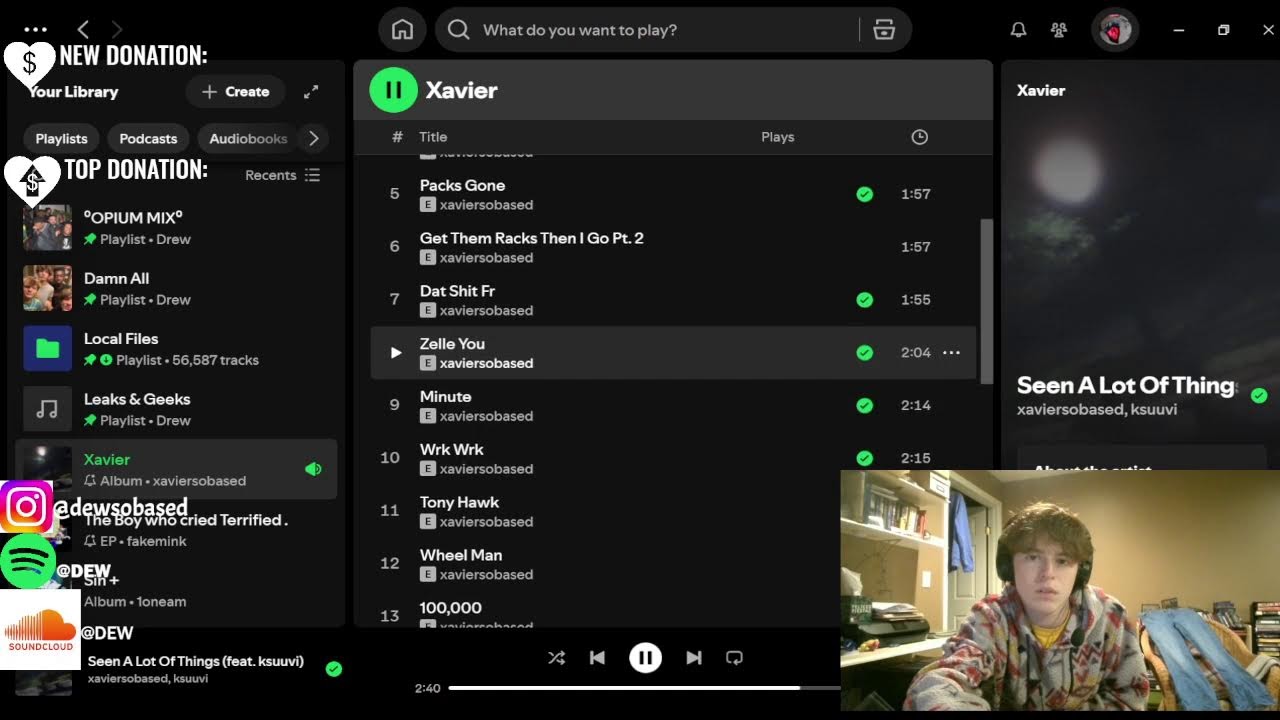Skip to the previous track
1280x720 pixels.
tap(597, 657)
